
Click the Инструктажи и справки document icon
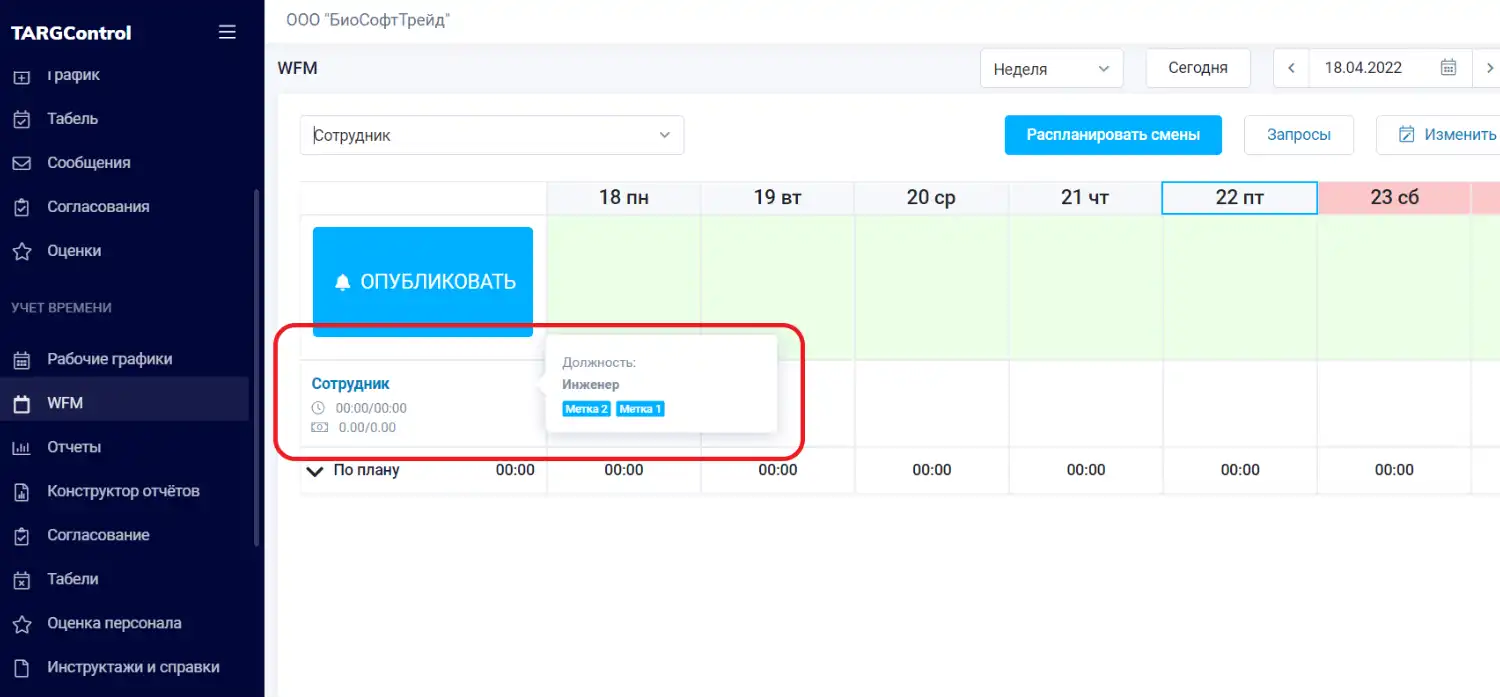[x=21, y=668]
